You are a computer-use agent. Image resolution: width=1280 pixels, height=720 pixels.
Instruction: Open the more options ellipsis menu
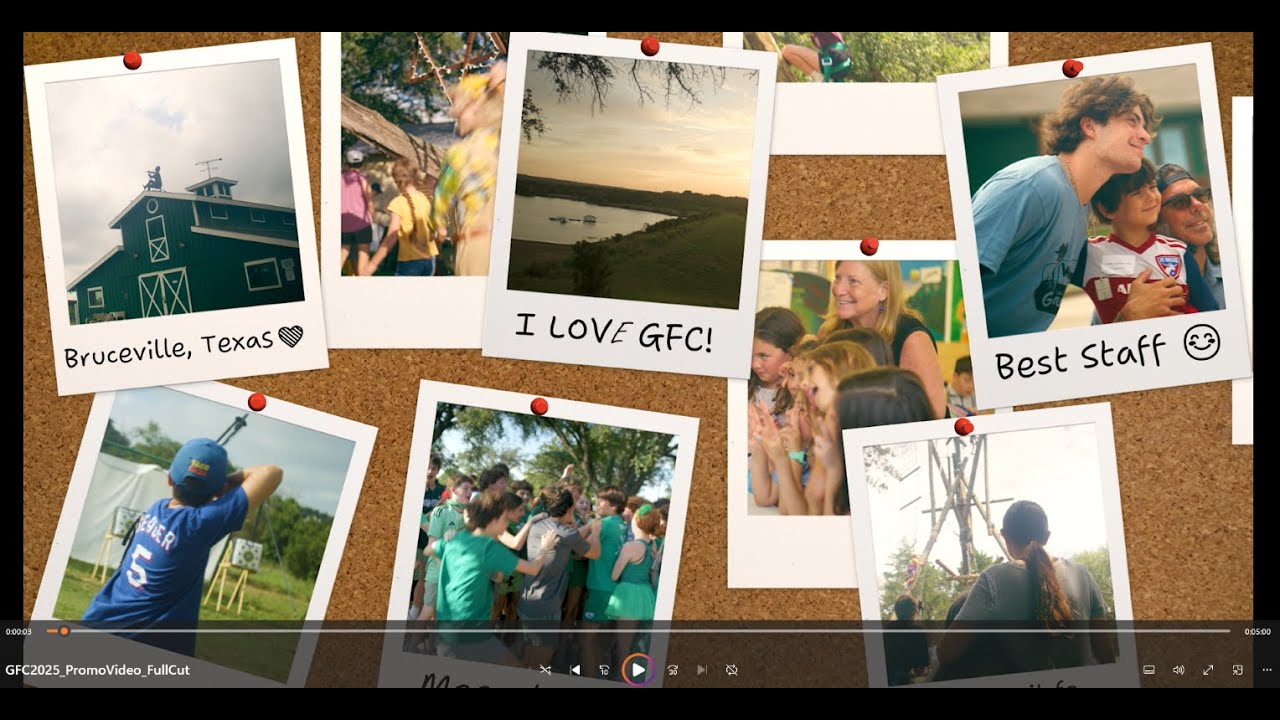tap(1267, 670)
